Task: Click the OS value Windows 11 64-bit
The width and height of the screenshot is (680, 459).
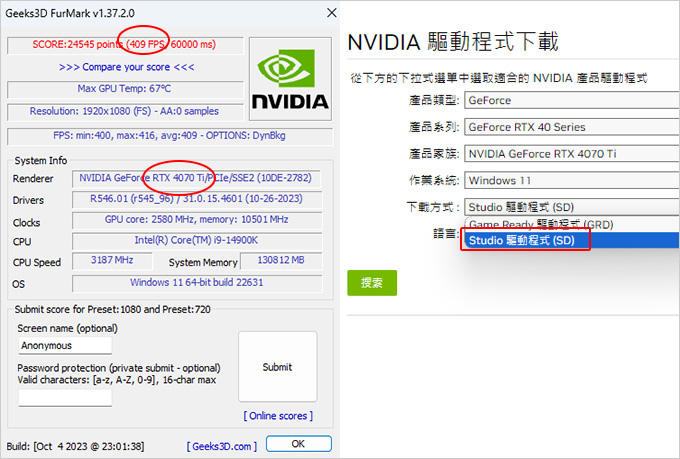Action: coord(196,282)
